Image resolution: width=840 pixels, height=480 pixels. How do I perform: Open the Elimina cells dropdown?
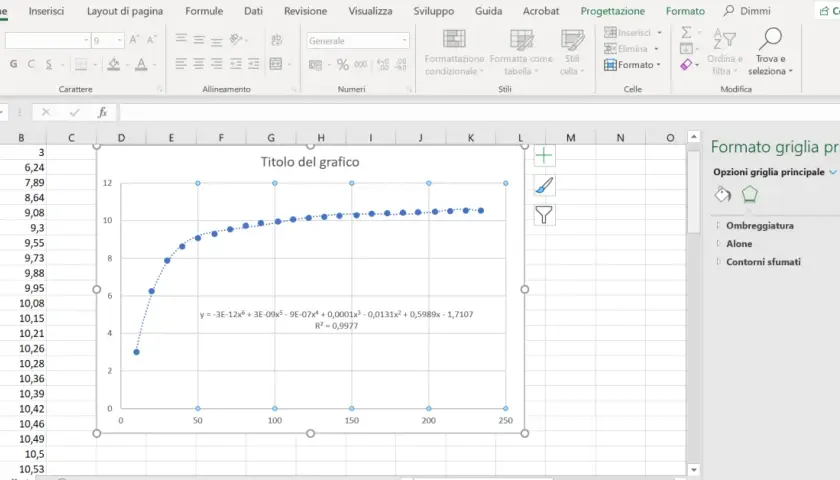[631, 49]
